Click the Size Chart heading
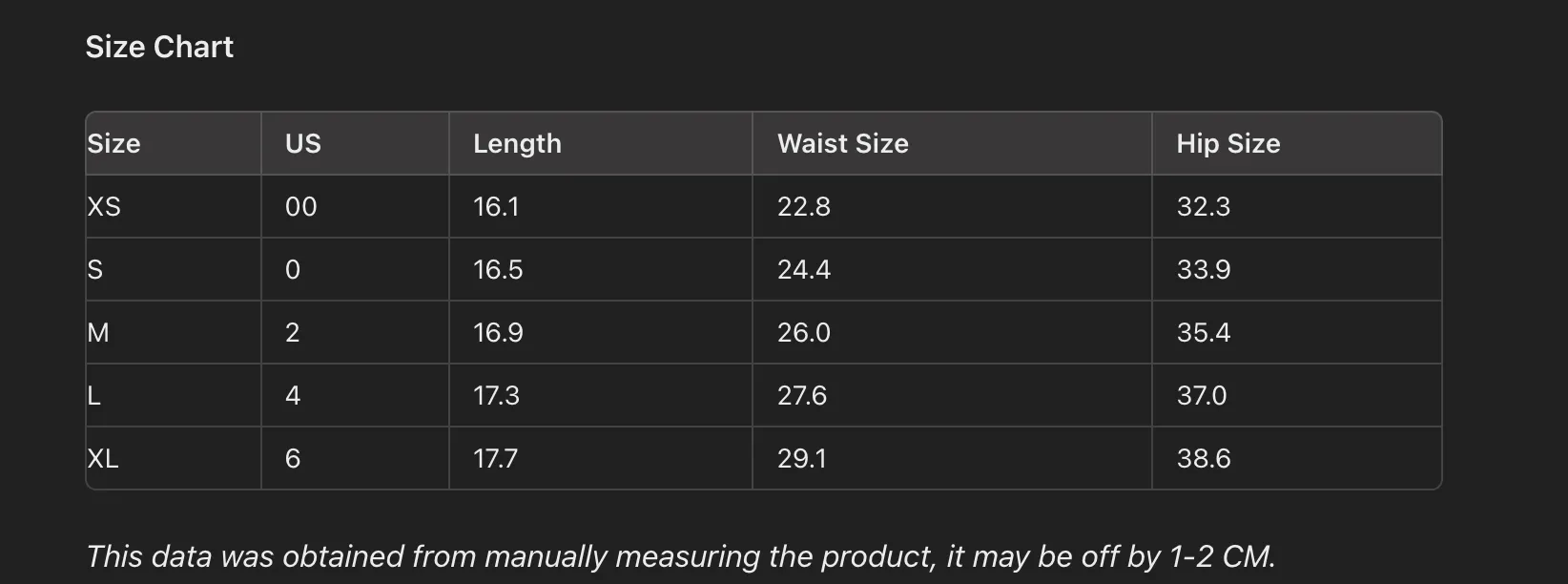 pos(159,47)
